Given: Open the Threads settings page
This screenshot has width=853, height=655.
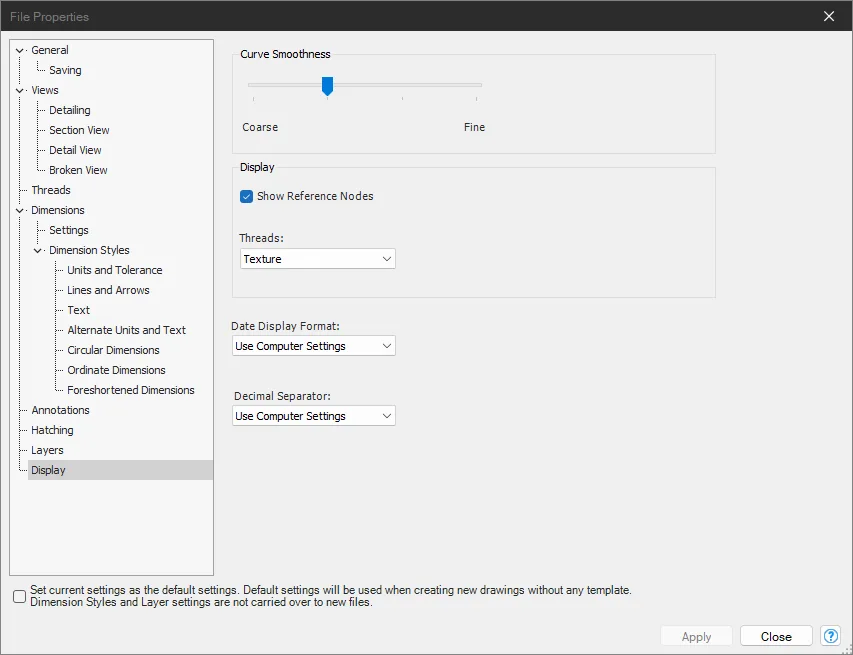Looking at the screenshot, I should tap(51, 190).
